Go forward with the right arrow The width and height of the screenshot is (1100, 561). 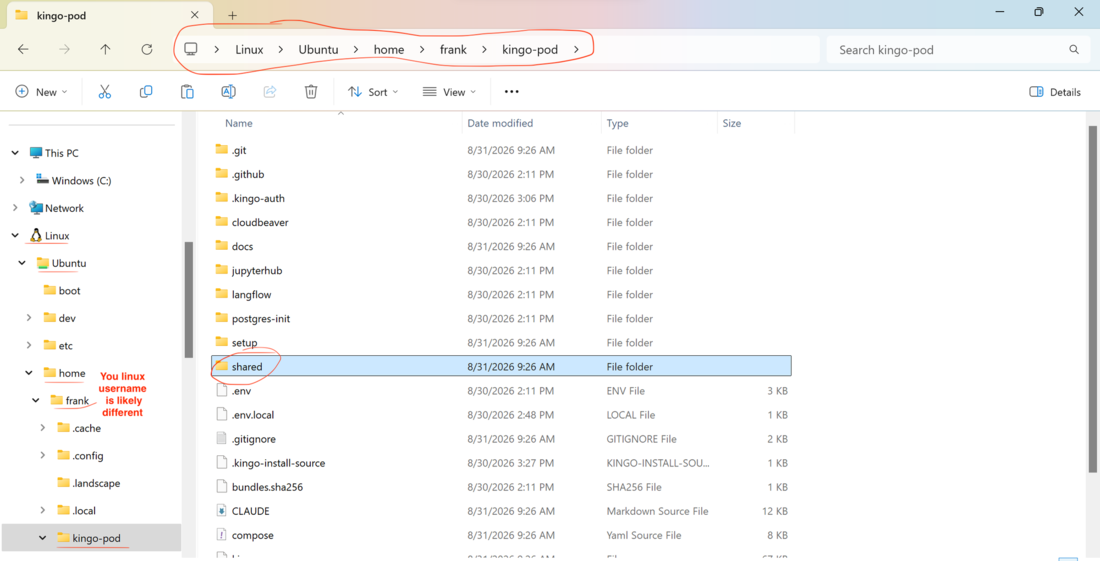65,50
